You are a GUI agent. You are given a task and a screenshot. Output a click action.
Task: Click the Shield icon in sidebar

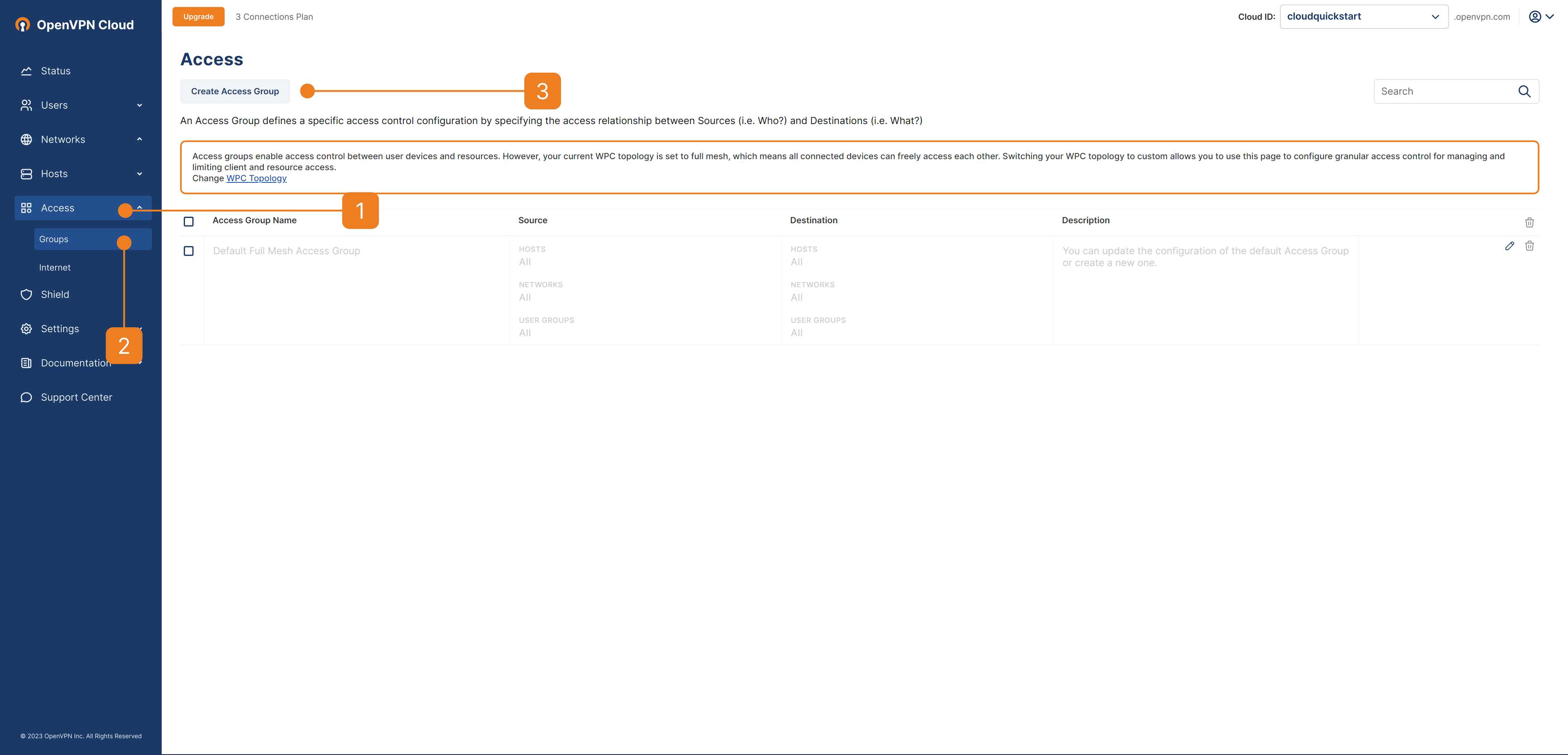tap(26, 295)
